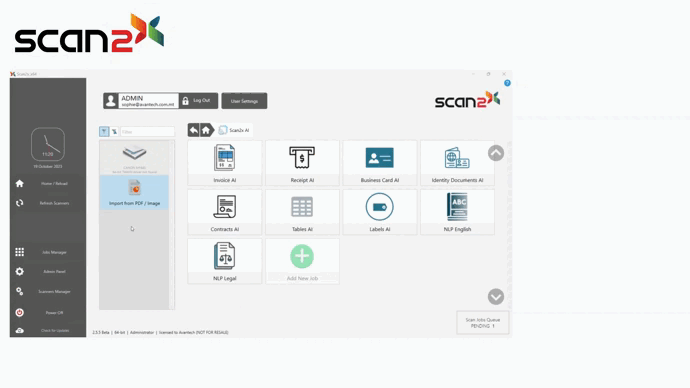Click the blue help question mark icon

click(x=507, y=83)
